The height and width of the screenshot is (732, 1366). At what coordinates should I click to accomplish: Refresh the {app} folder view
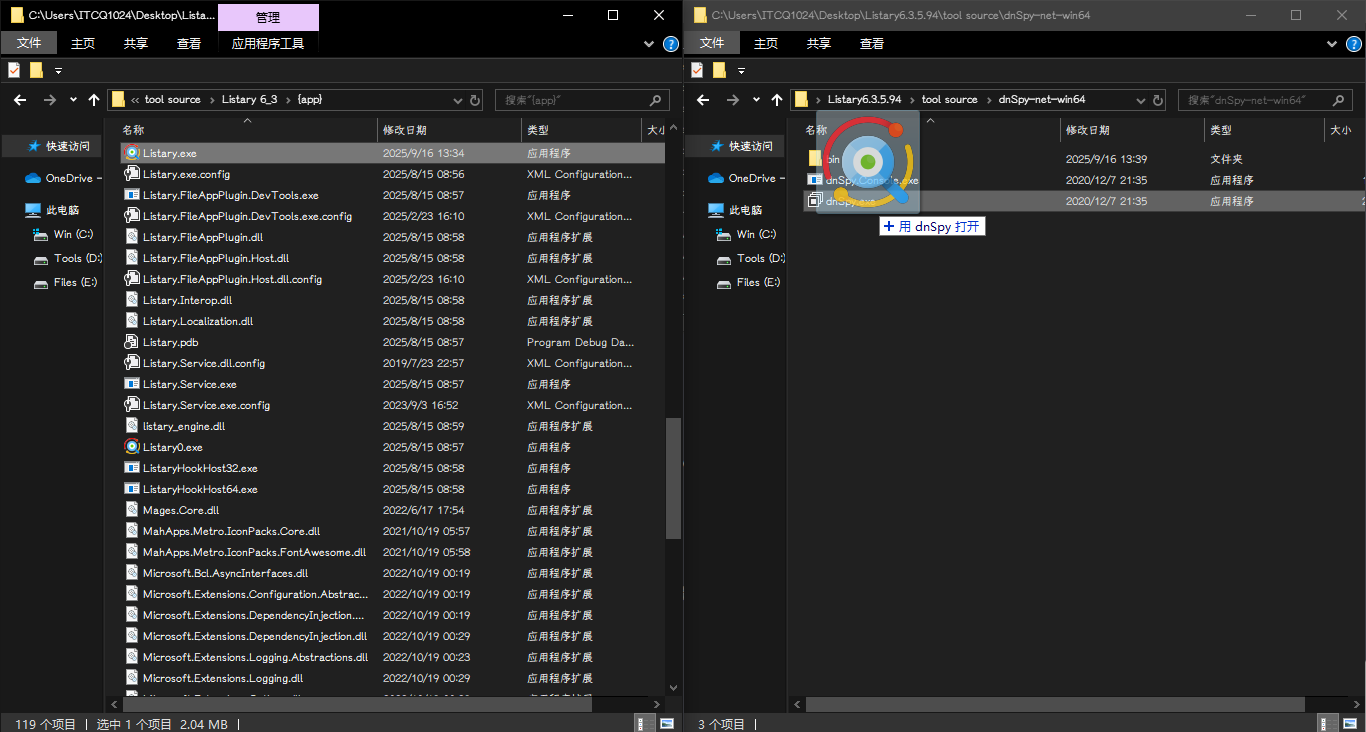click(474, 100)
